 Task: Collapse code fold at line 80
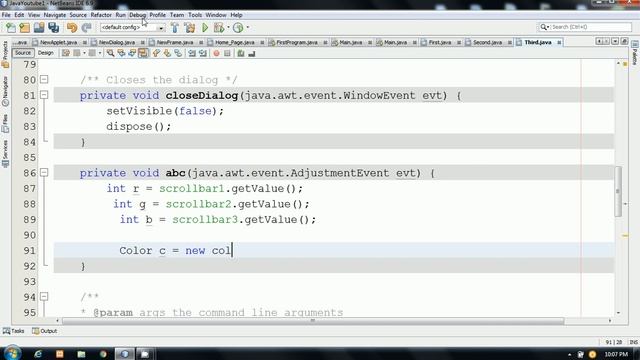point(44,80)
